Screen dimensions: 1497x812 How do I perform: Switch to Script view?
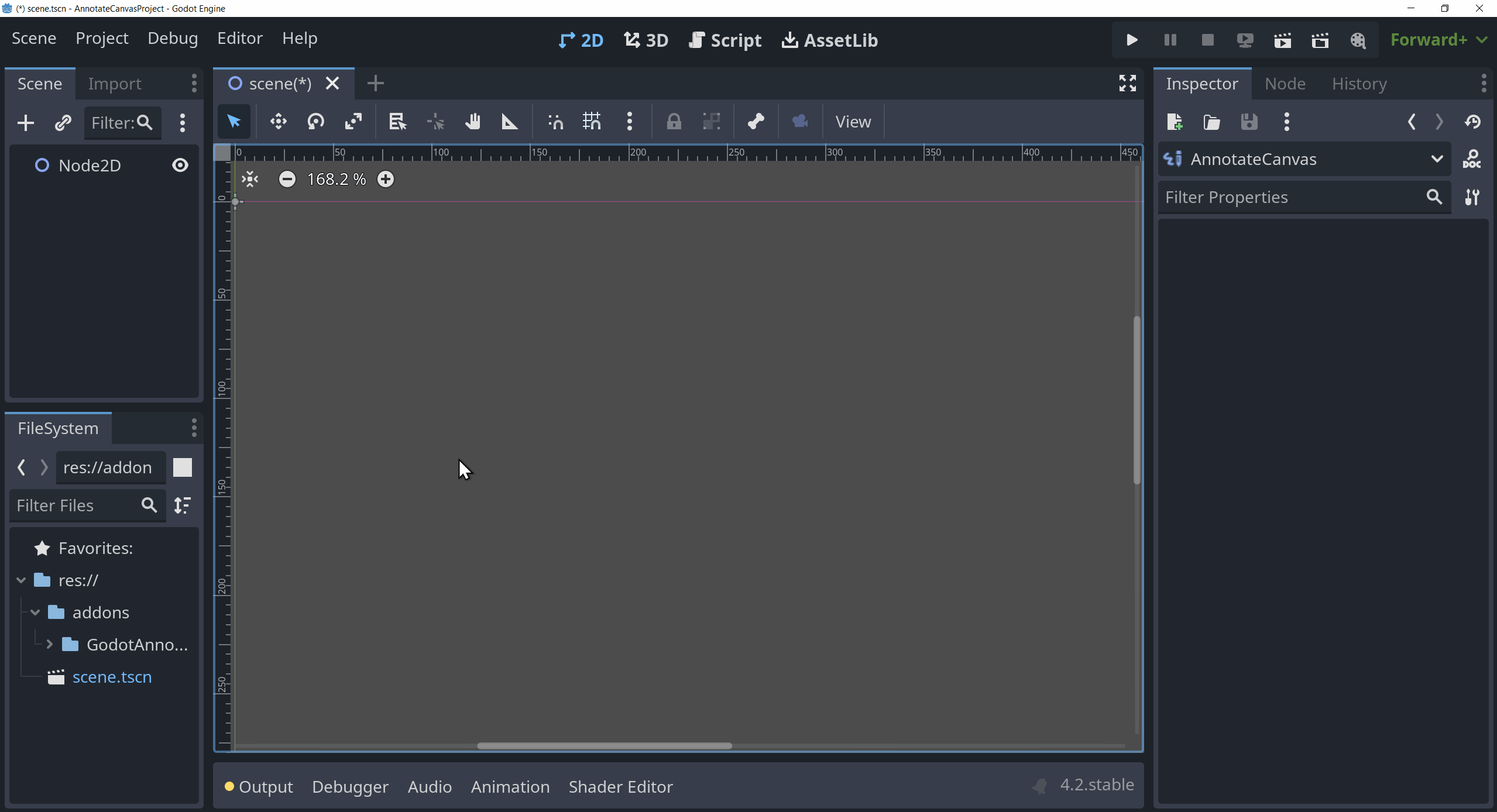(726, 39)
